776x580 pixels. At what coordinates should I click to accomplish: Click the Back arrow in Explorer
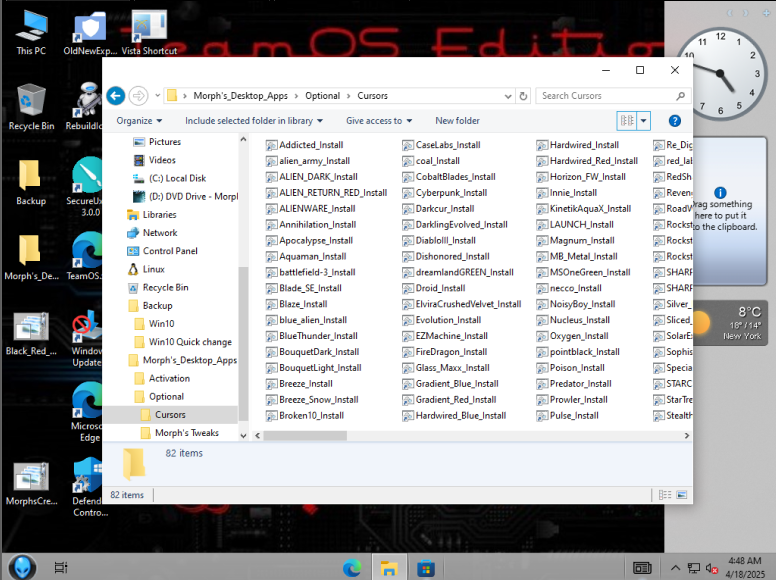point(116,96)
